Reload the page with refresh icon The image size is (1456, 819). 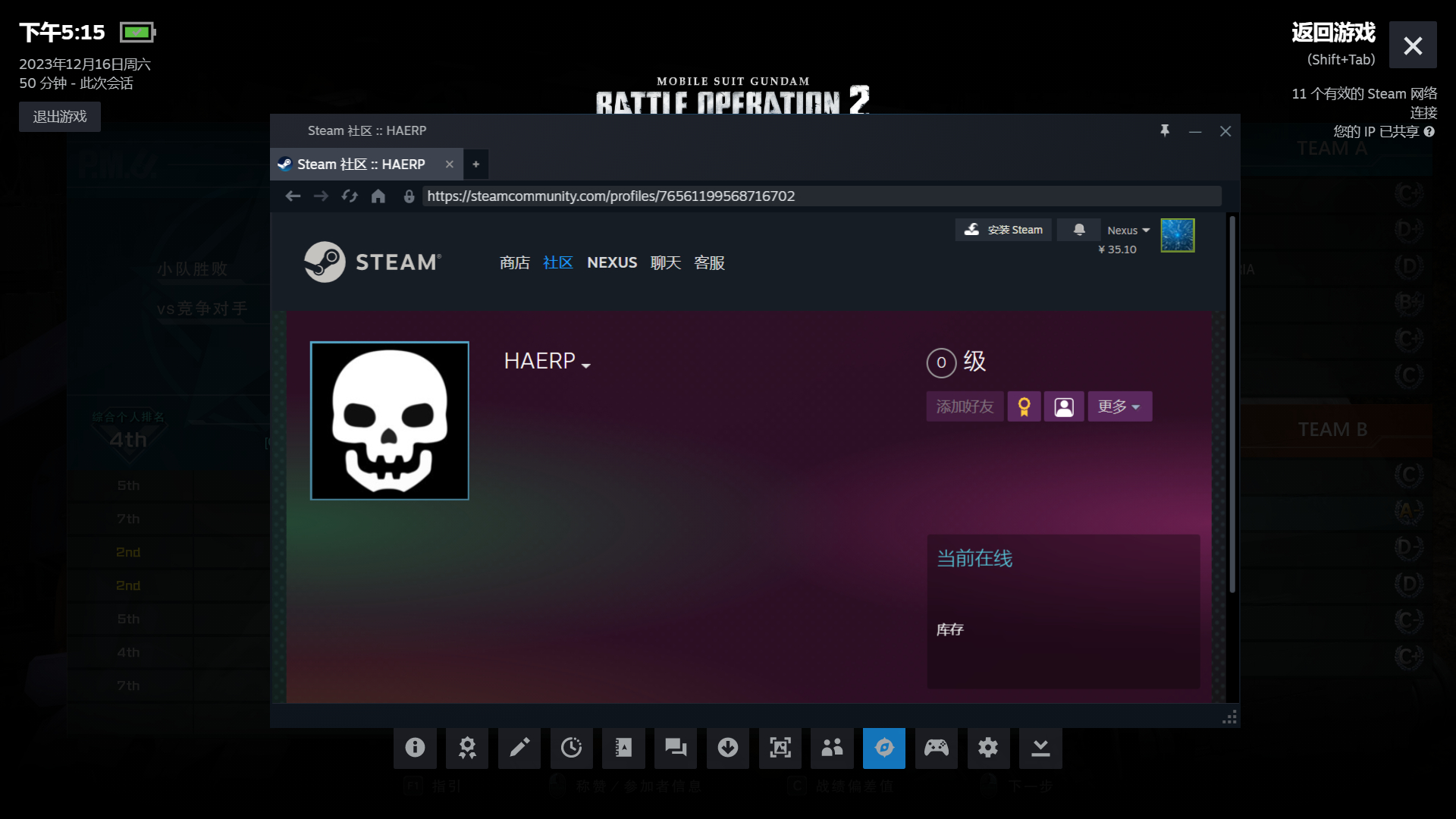coord(350,196)
